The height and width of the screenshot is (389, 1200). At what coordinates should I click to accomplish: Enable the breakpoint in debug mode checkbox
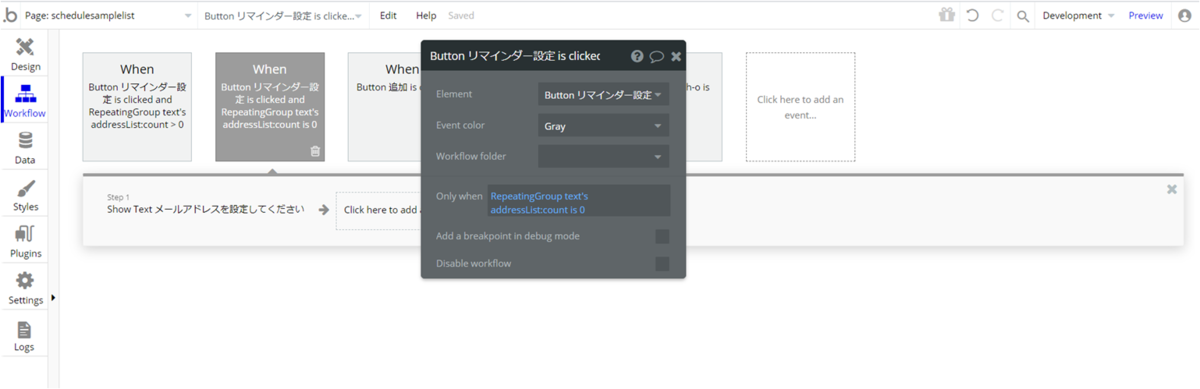tap(662, 236)
